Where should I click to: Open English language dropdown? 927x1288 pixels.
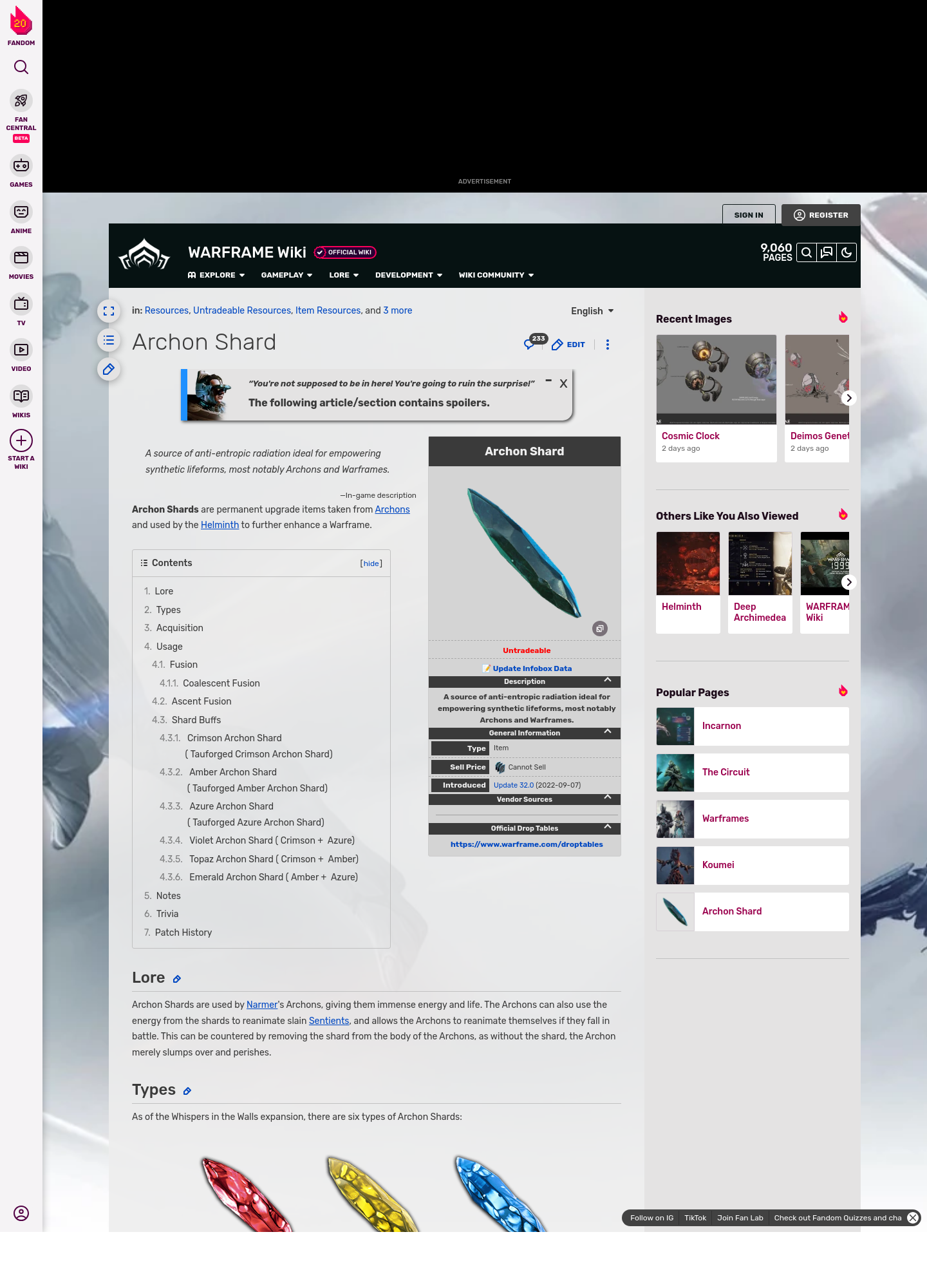[x=592, y=311]
